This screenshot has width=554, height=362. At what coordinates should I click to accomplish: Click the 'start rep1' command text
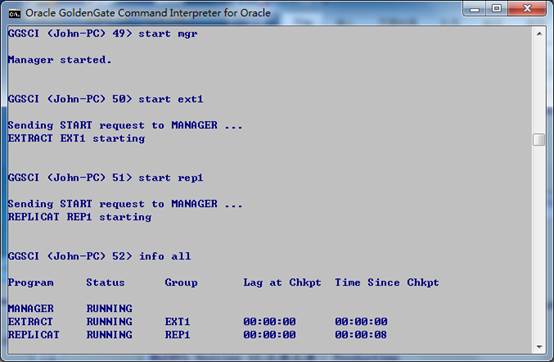[x=171, y=178]
